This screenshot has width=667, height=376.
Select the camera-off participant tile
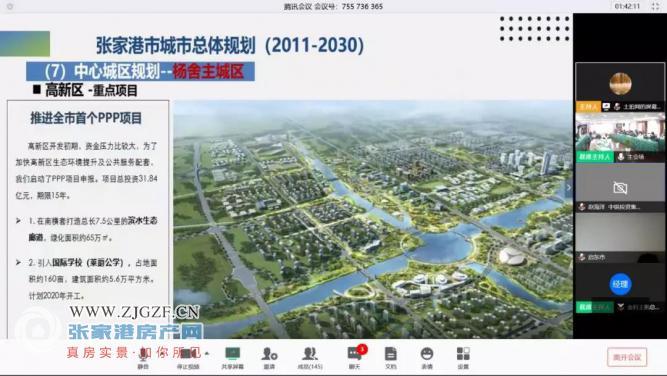pyautogui.click(x=620, y=188)
